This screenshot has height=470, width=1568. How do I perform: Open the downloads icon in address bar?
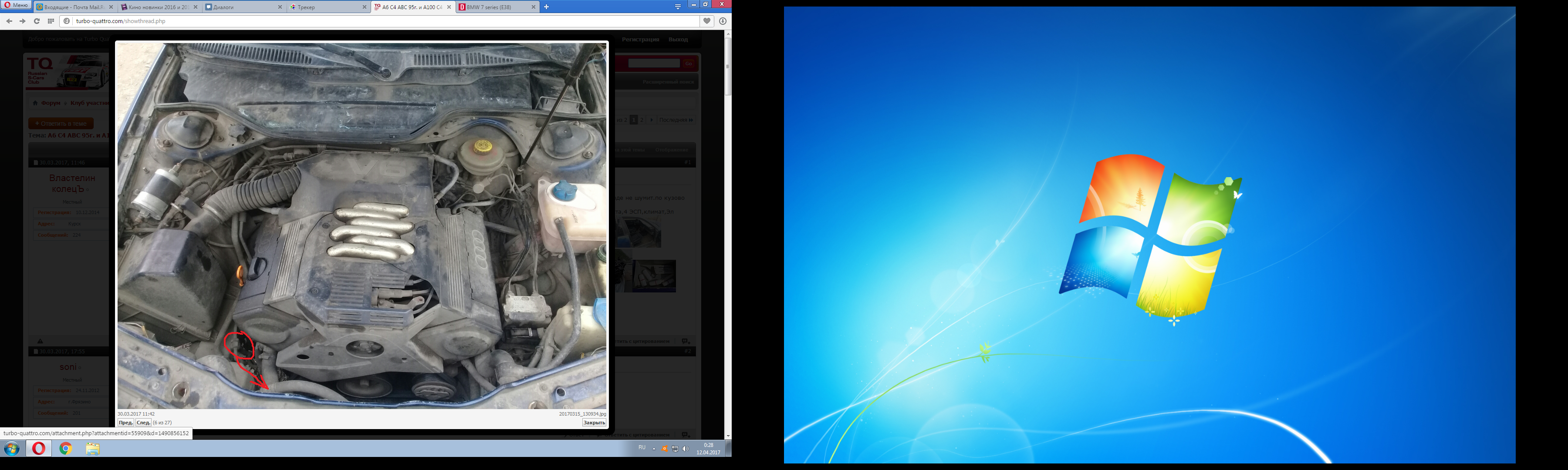tap(723, 21)
